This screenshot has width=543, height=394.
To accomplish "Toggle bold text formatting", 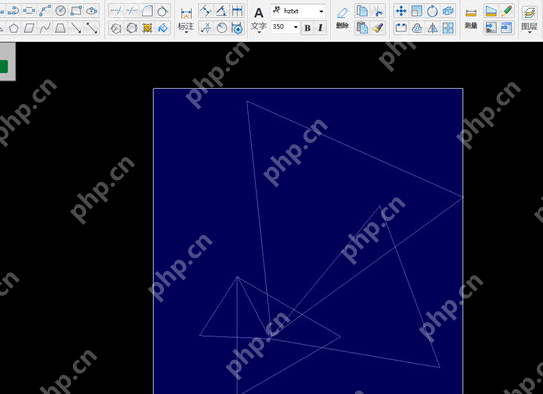I will point(307,28).
